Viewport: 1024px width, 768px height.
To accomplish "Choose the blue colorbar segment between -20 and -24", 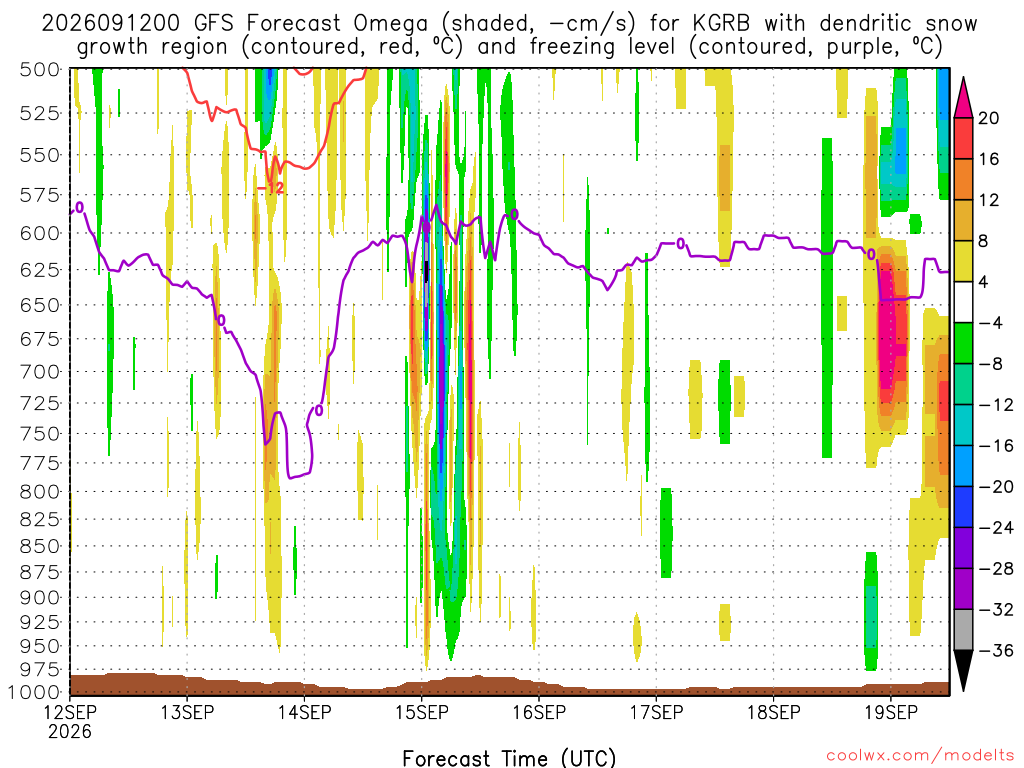I will tap(963, 507).
